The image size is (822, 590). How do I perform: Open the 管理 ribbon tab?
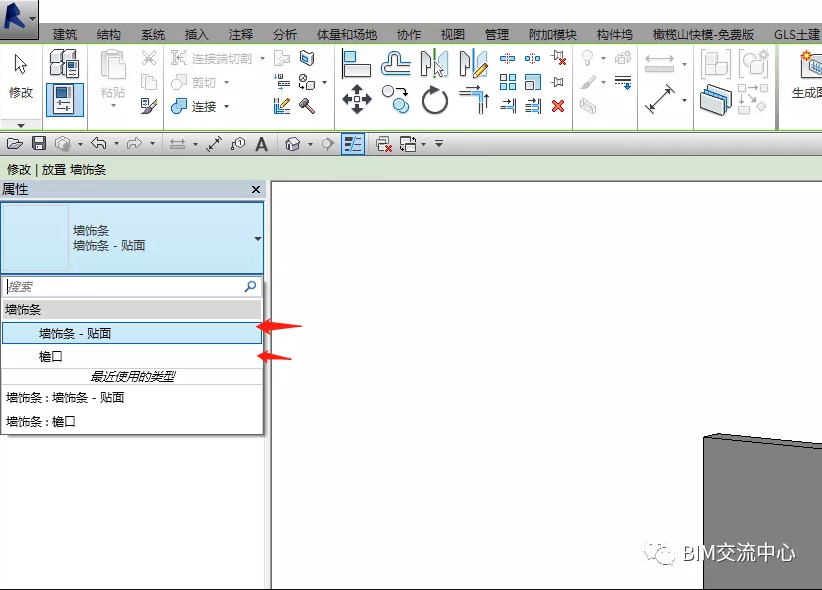pyautogui.click(x=496, y=35)
